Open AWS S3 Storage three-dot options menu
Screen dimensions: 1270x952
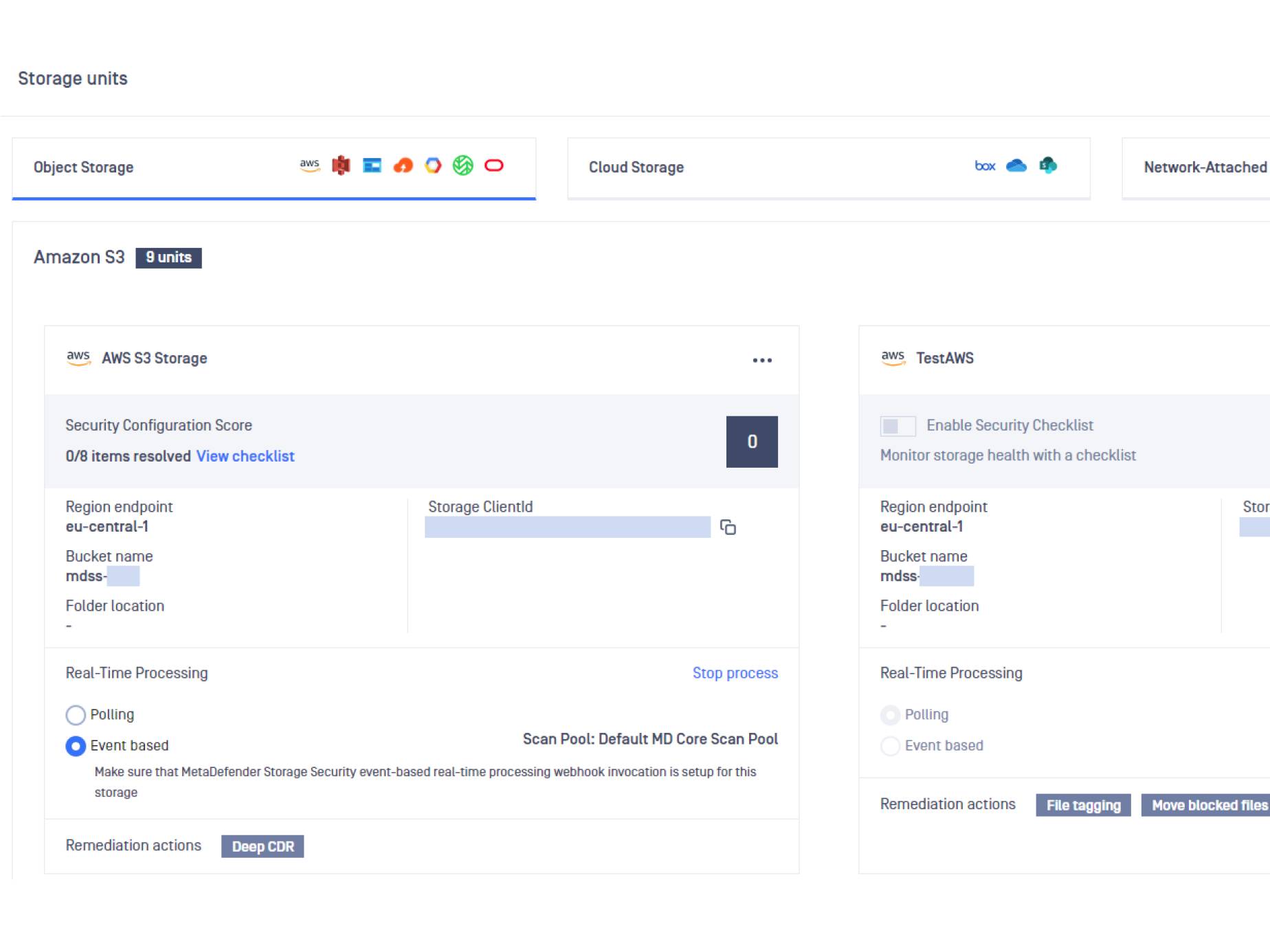(x=761, y=360)
